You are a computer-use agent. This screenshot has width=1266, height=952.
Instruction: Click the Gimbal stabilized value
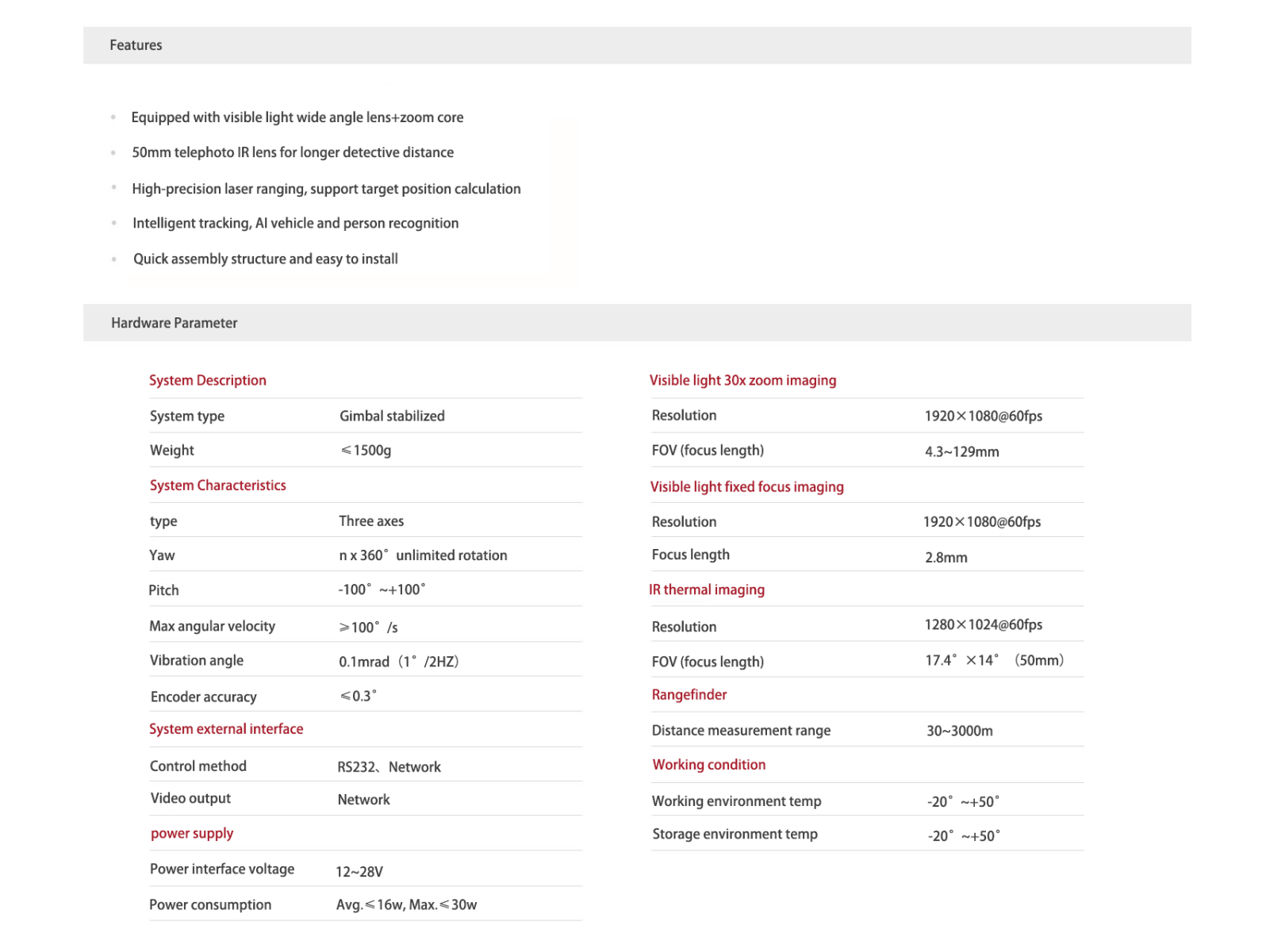click(x=392, y=416)
